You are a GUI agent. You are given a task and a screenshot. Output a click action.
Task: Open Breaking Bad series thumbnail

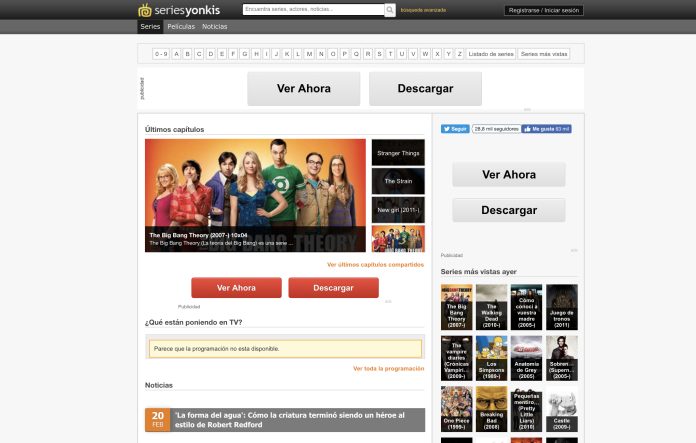point(491,408)
